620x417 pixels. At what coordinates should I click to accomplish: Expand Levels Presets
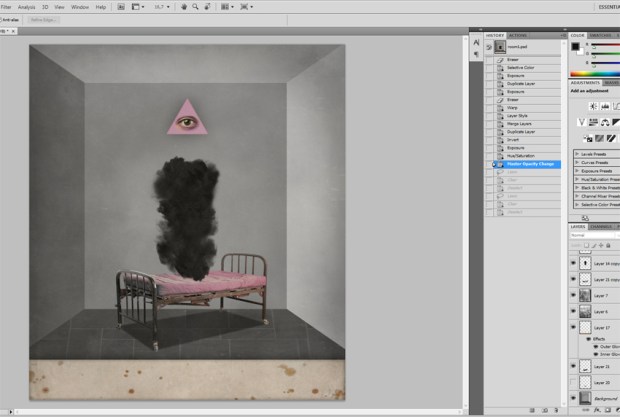(x=577, y=154)
